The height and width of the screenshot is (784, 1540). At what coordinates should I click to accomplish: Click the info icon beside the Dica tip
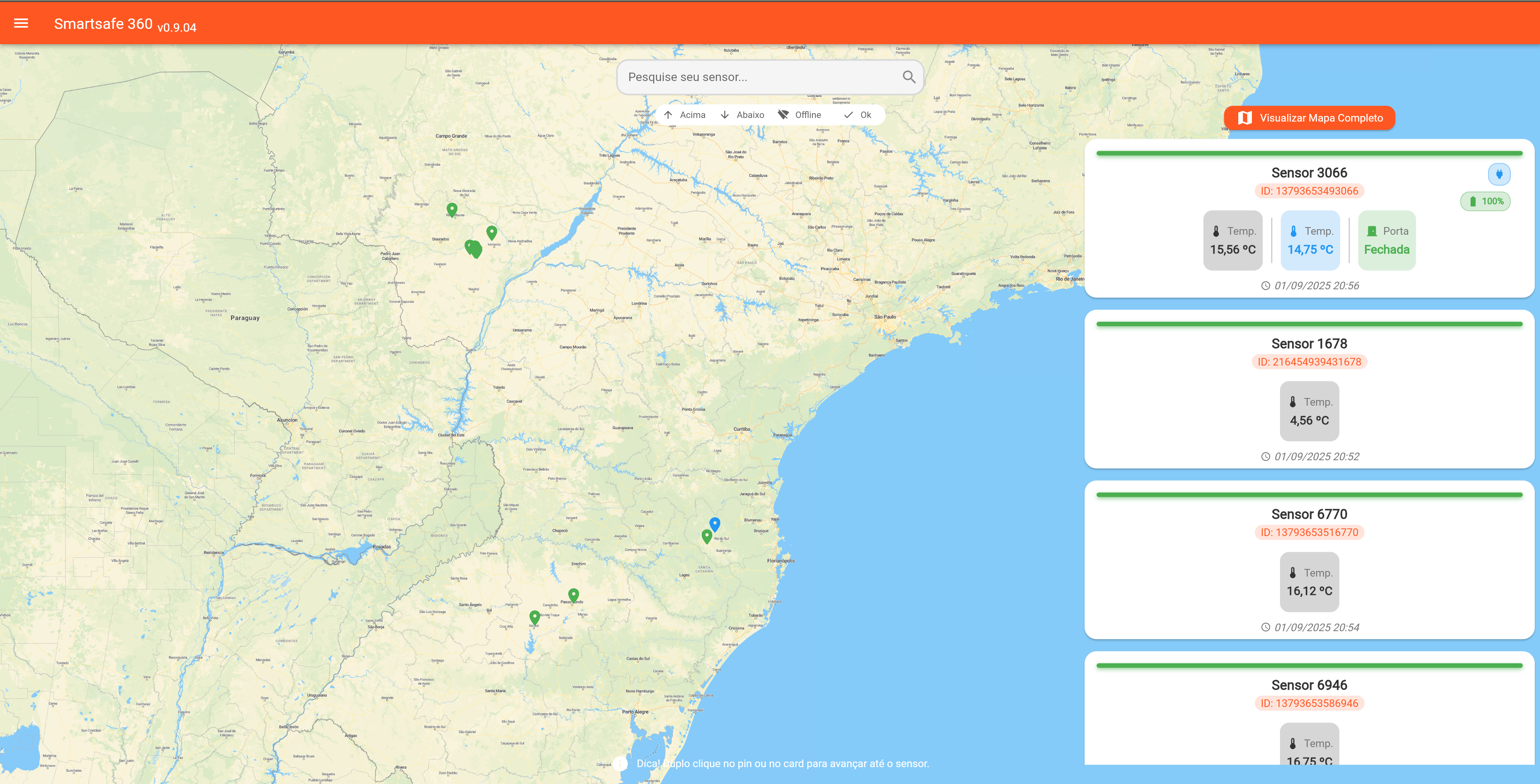620,764
